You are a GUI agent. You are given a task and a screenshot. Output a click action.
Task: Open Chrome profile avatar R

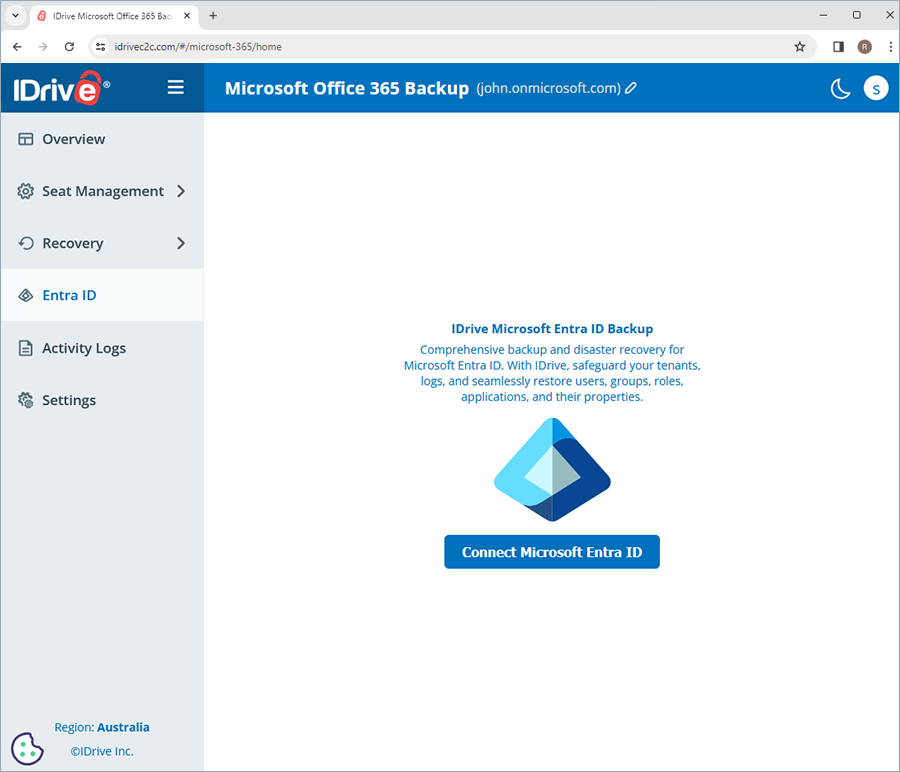(x=864, y=47)
